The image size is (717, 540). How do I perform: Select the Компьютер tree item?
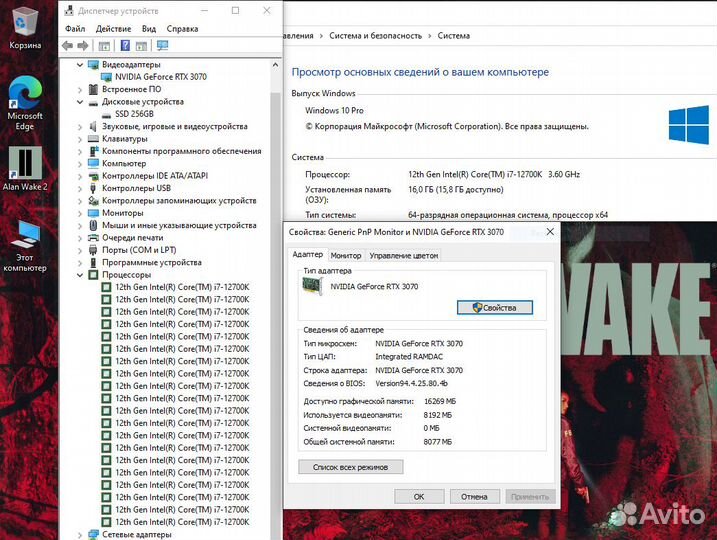pos(124,163)
